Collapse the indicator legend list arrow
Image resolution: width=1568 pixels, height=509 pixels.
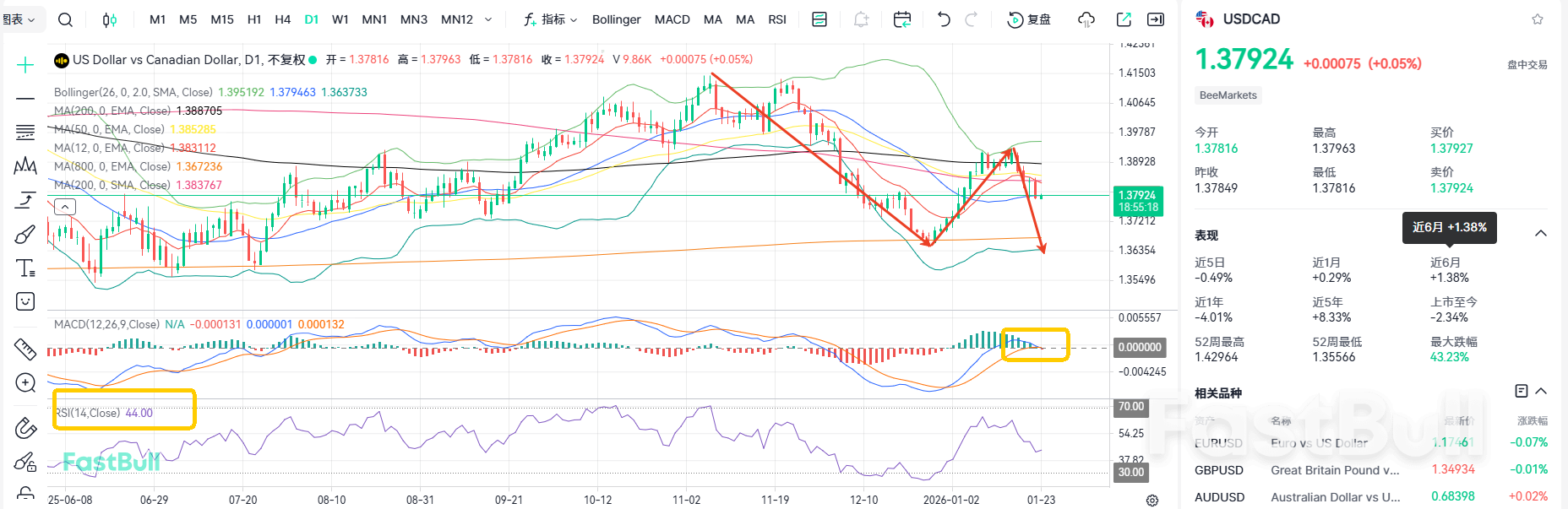point(65,207)
